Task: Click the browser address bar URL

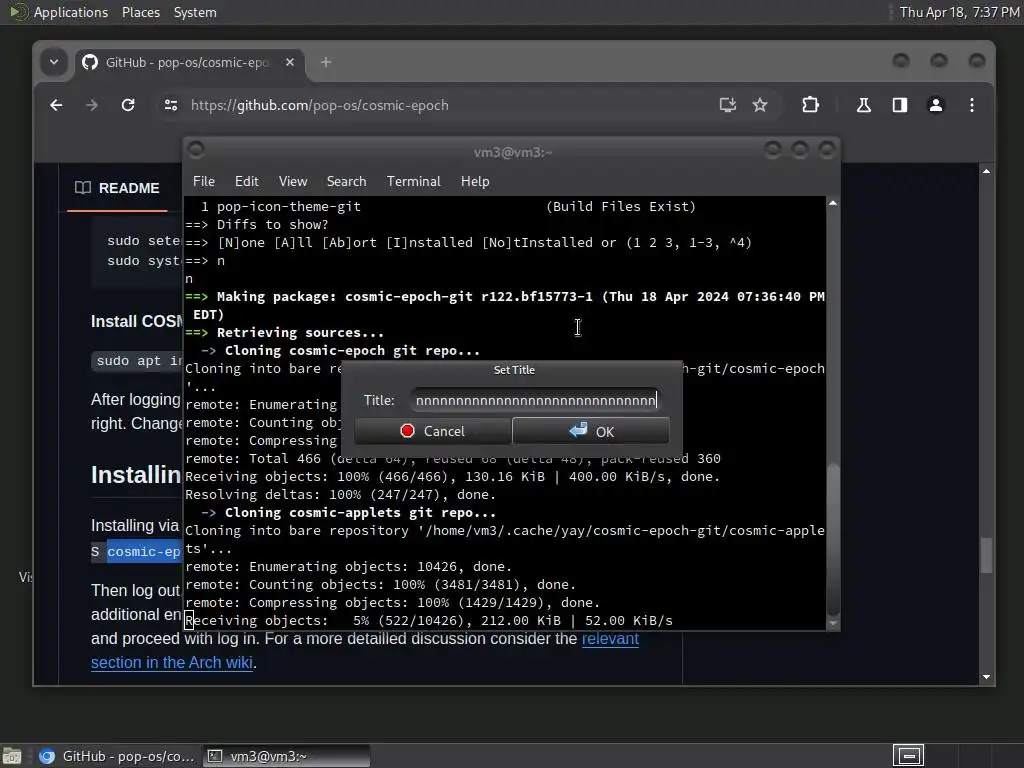Action: 319,105
